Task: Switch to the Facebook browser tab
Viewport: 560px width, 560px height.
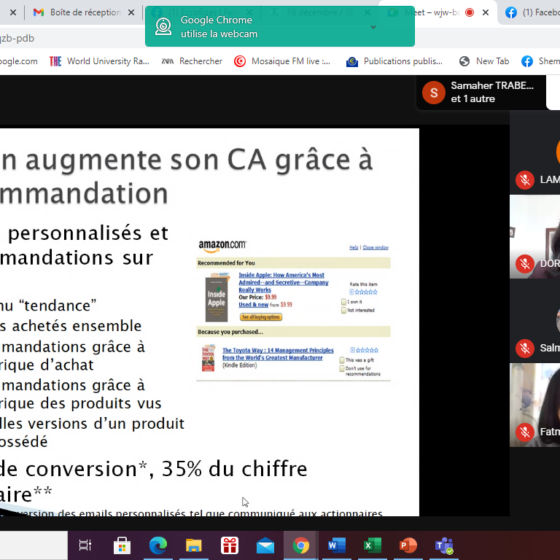Action: coord(531,12)
